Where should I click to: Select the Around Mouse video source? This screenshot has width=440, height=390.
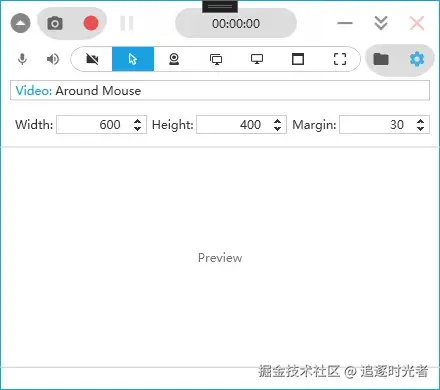coord(133,59)
